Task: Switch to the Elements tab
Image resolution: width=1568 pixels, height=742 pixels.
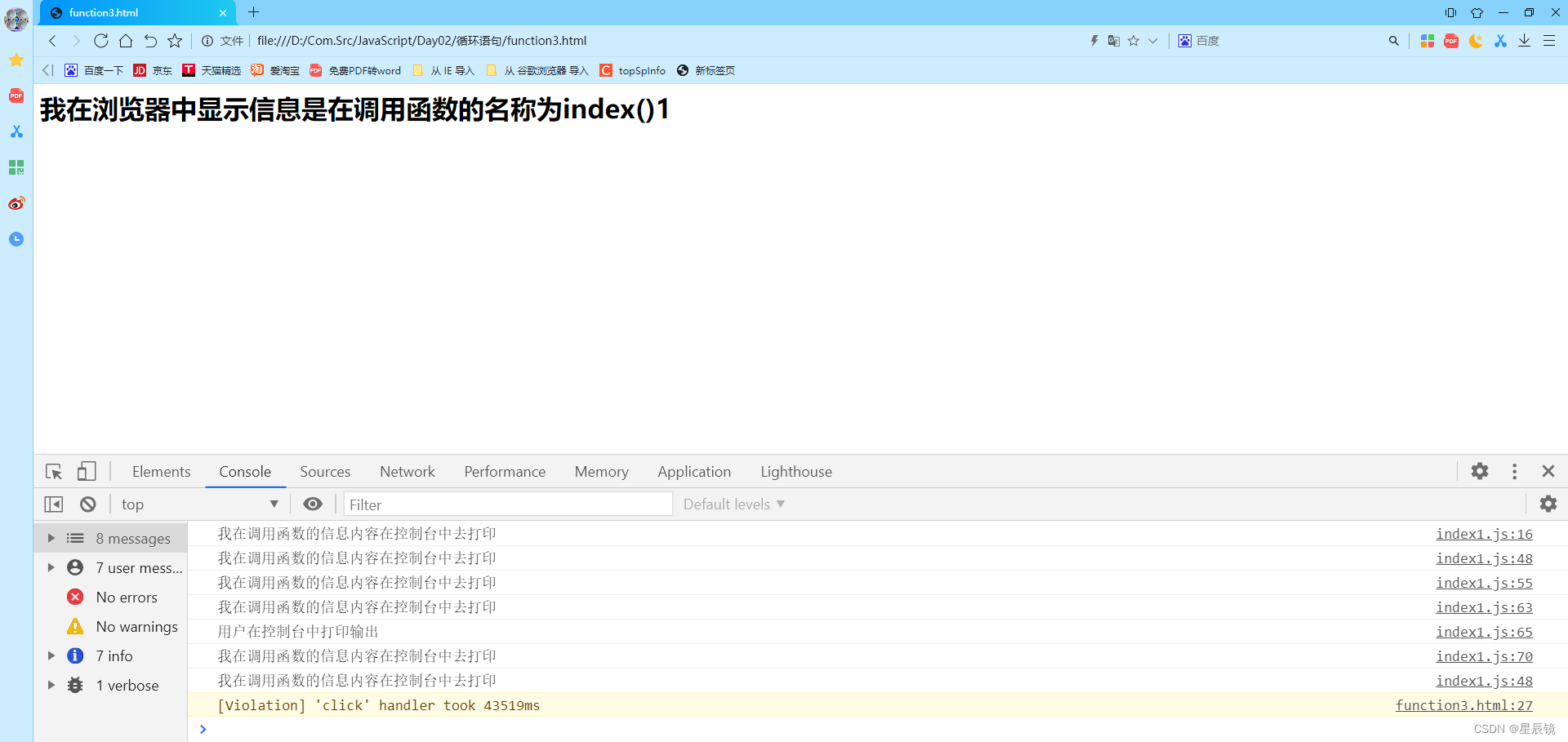Action: coord(162,472)
